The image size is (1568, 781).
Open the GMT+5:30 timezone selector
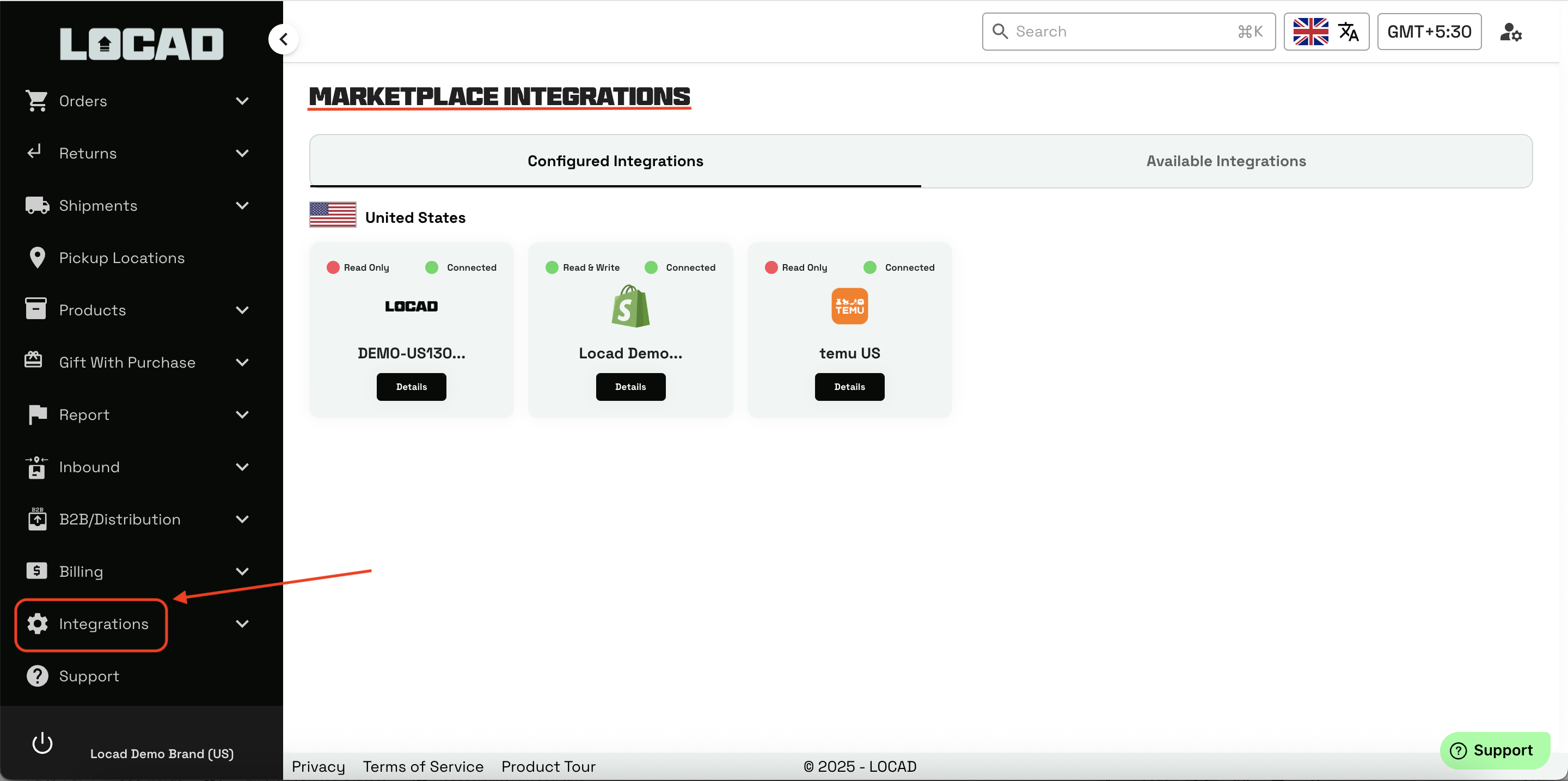click(x=1429, y=32)
